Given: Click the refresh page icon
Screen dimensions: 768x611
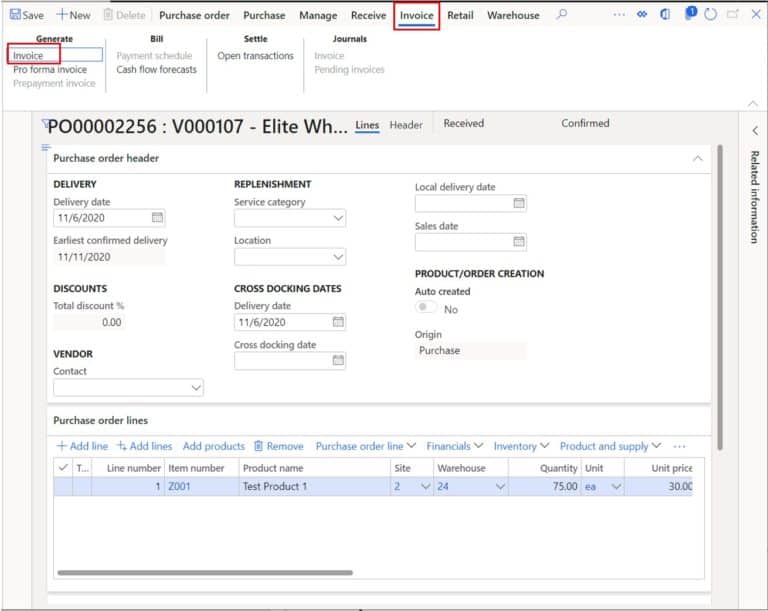Looking at the screenshot, I should (x=710, y=15).
